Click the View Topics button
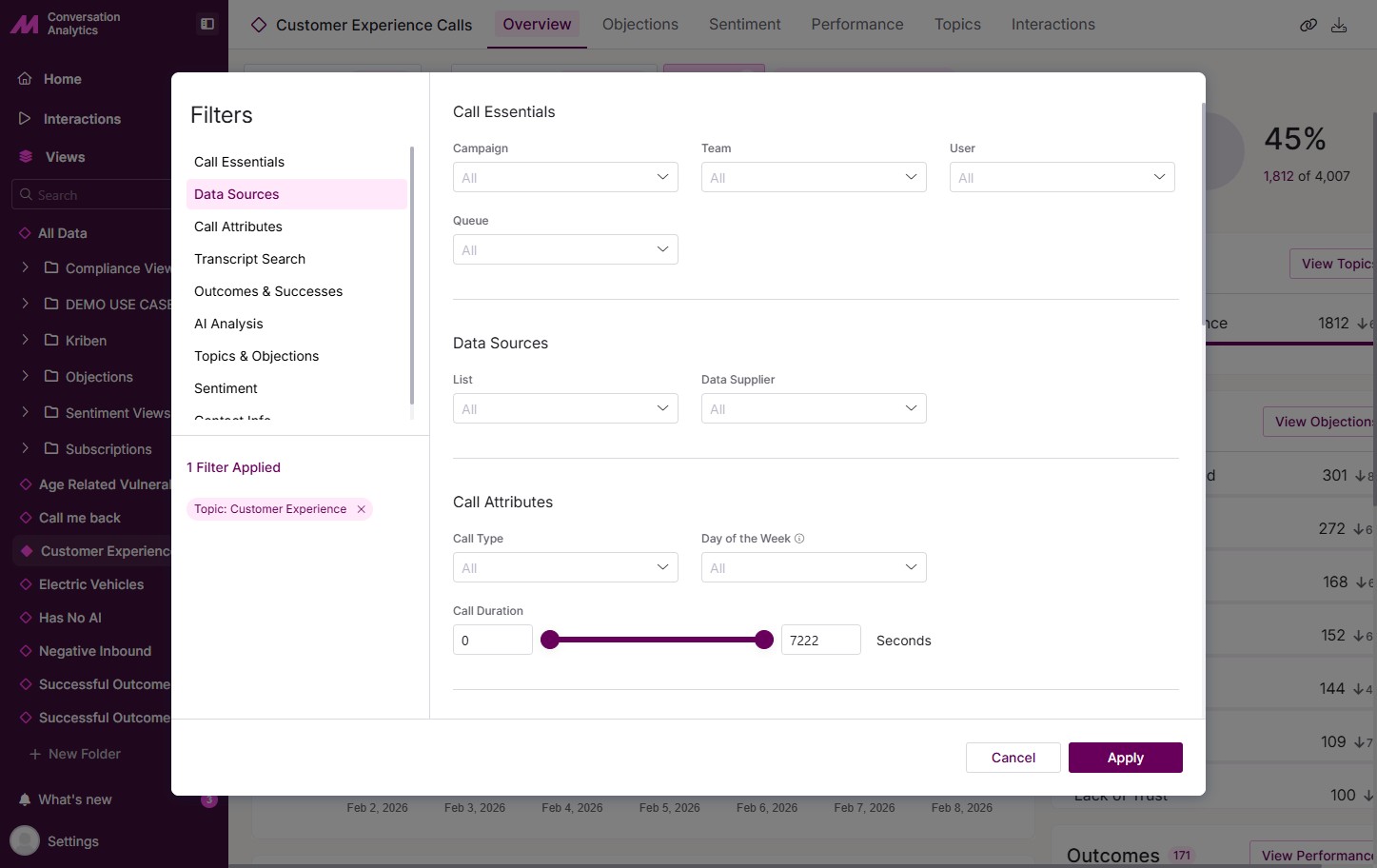 pos(1333,264)
